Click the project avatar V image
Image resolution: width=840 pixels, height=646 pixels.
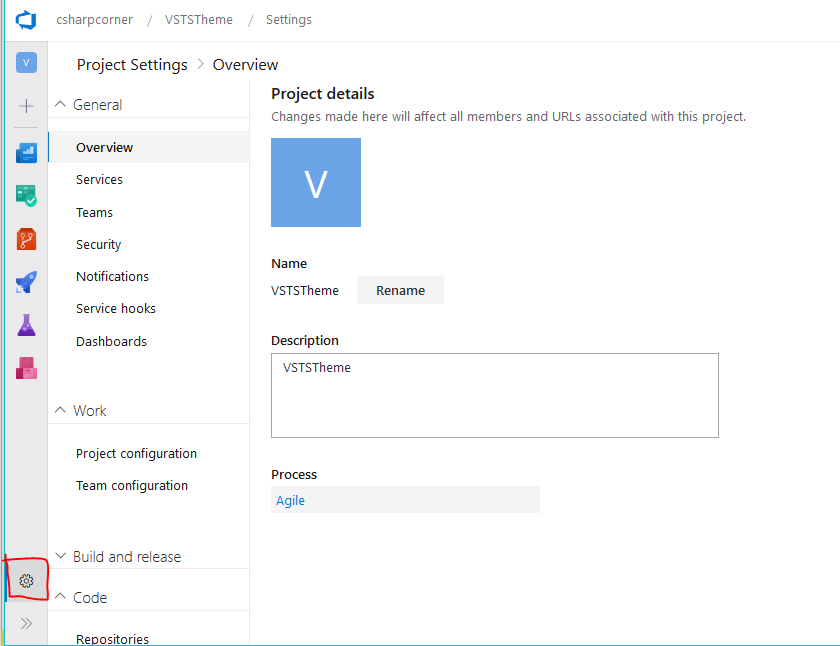(316, 183)
